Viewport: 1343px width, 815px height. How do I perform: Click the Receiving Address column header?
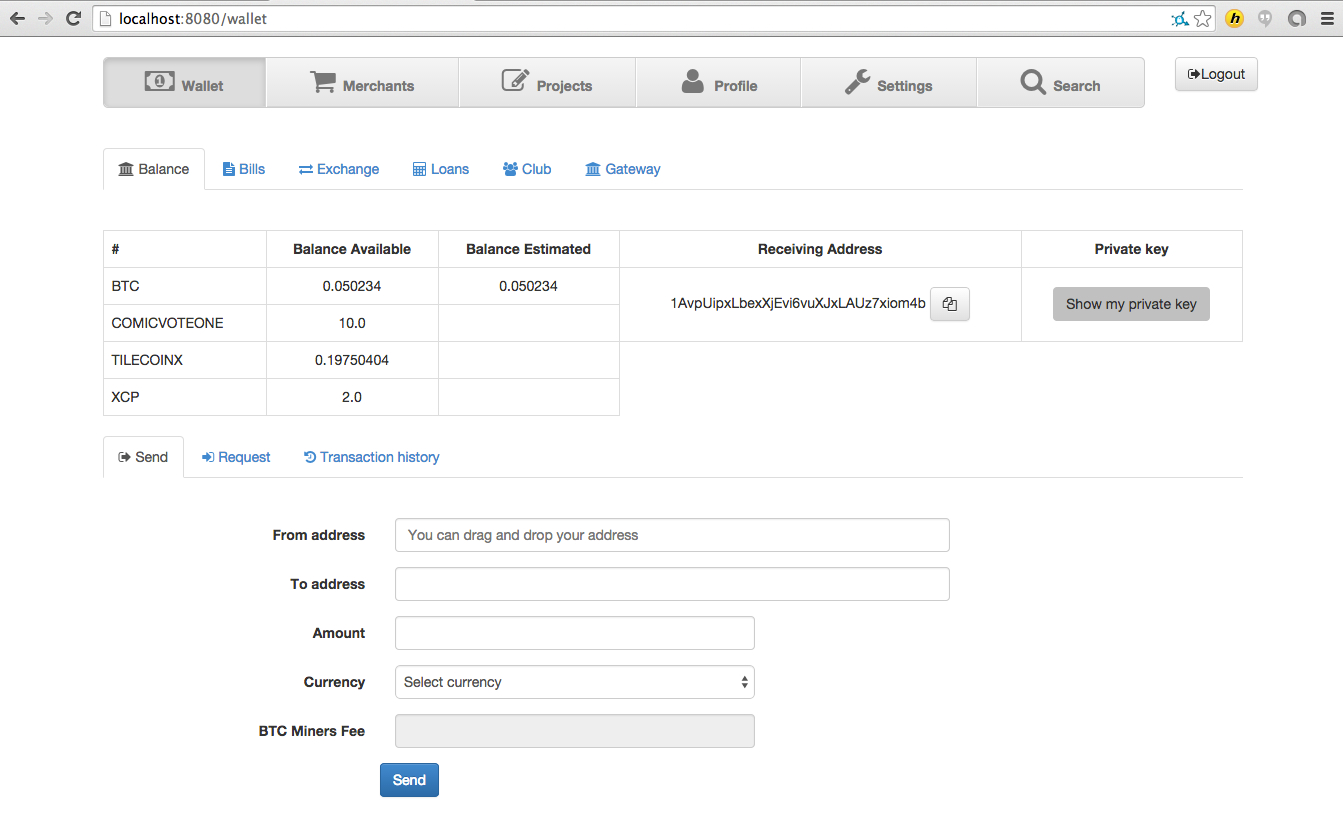point(820,249)
